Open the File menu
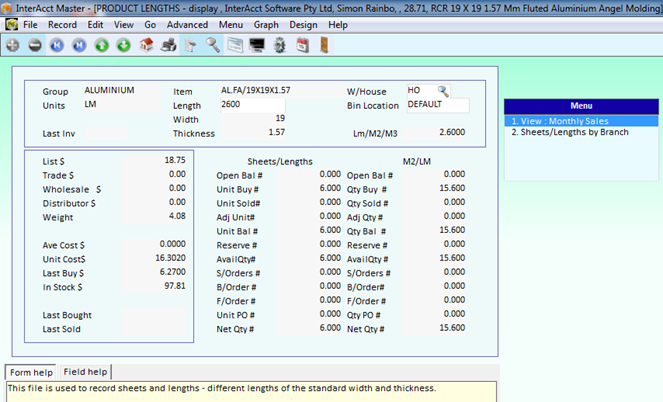 30,25
